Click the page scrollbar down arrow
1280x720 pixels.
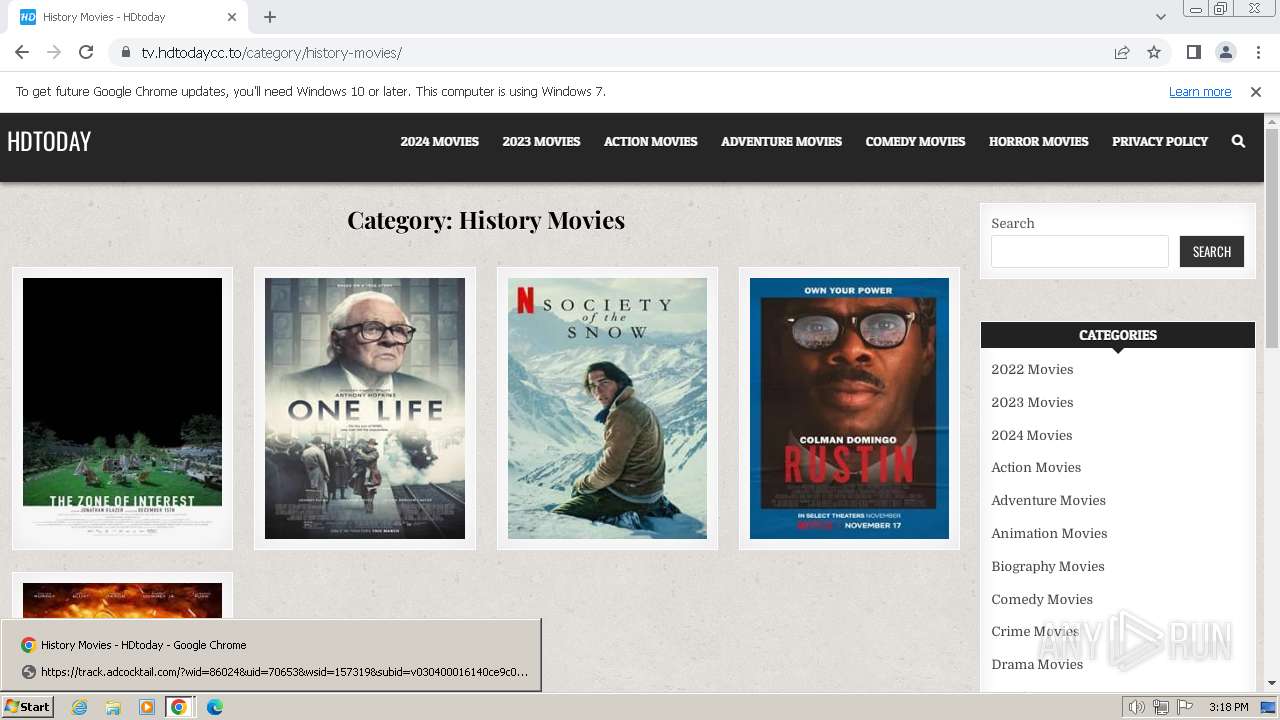1272,683
